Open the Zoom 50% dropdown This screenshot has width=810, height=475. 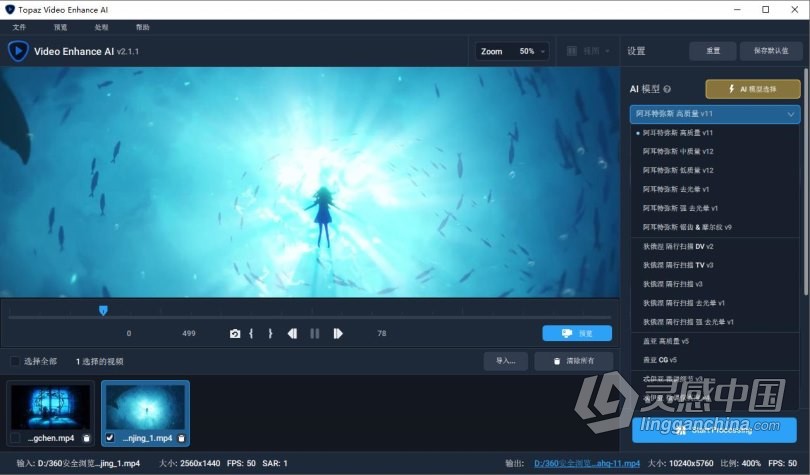point(512,51)
